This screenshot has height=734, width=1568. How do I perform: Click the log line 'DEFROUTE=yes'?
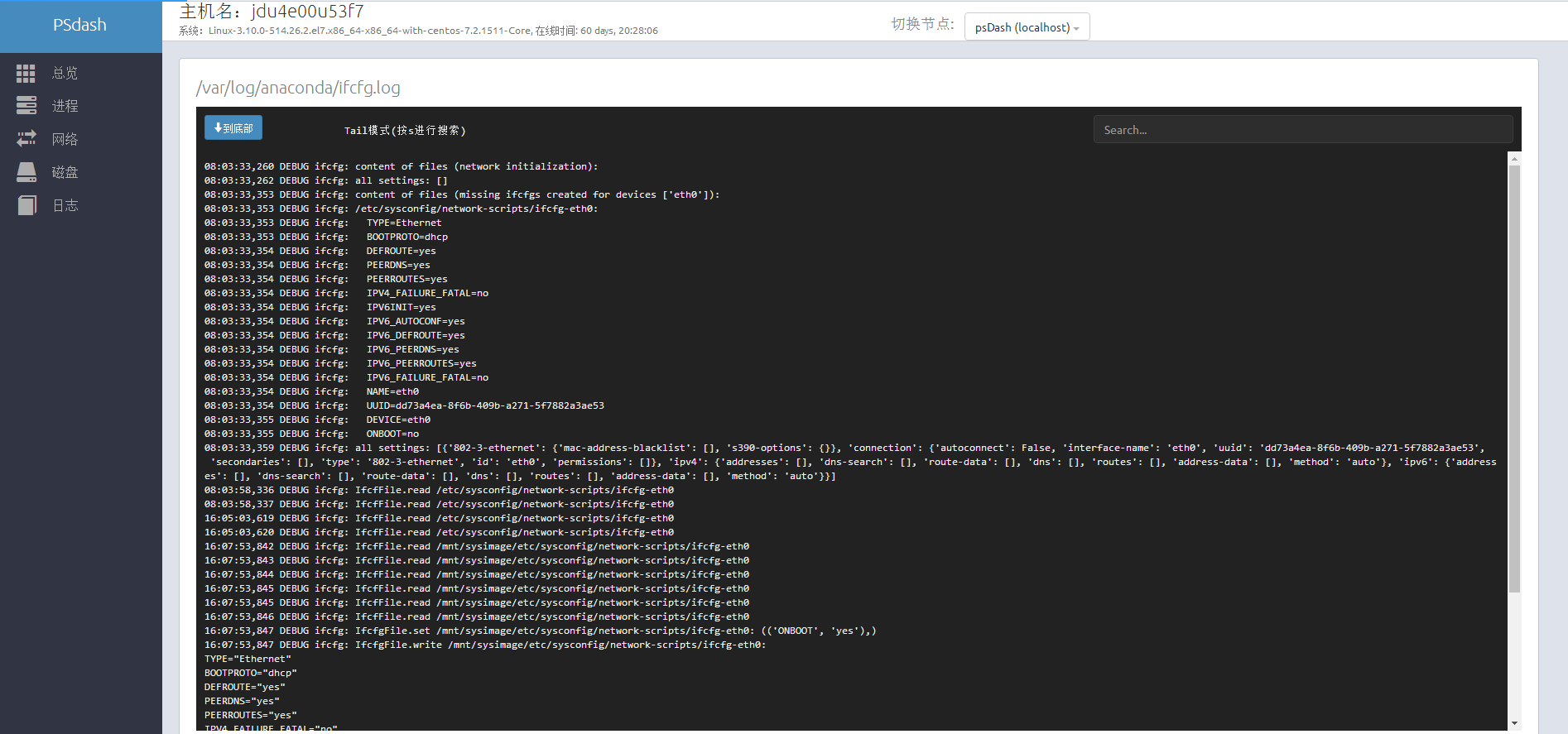click(x=320, y=251)
